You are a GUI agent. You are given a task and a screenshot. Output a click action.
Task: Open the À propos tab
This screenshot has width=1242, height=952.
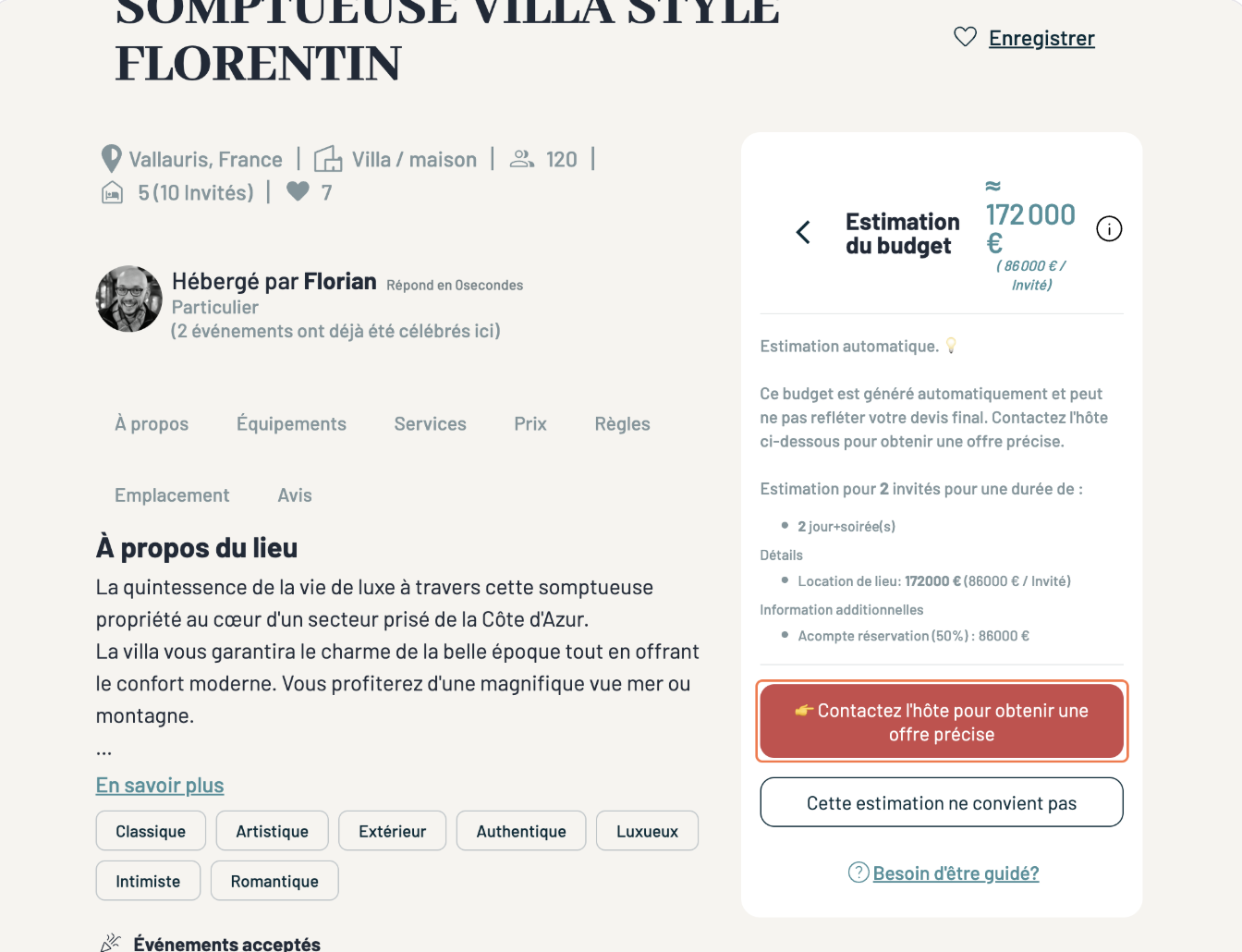(x=152, y=424)
